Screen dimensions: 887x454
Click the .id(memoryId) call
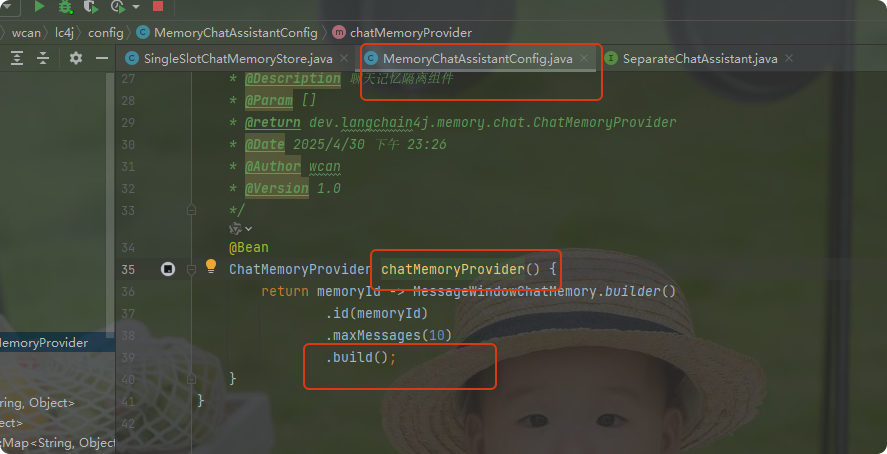(377, 314)
